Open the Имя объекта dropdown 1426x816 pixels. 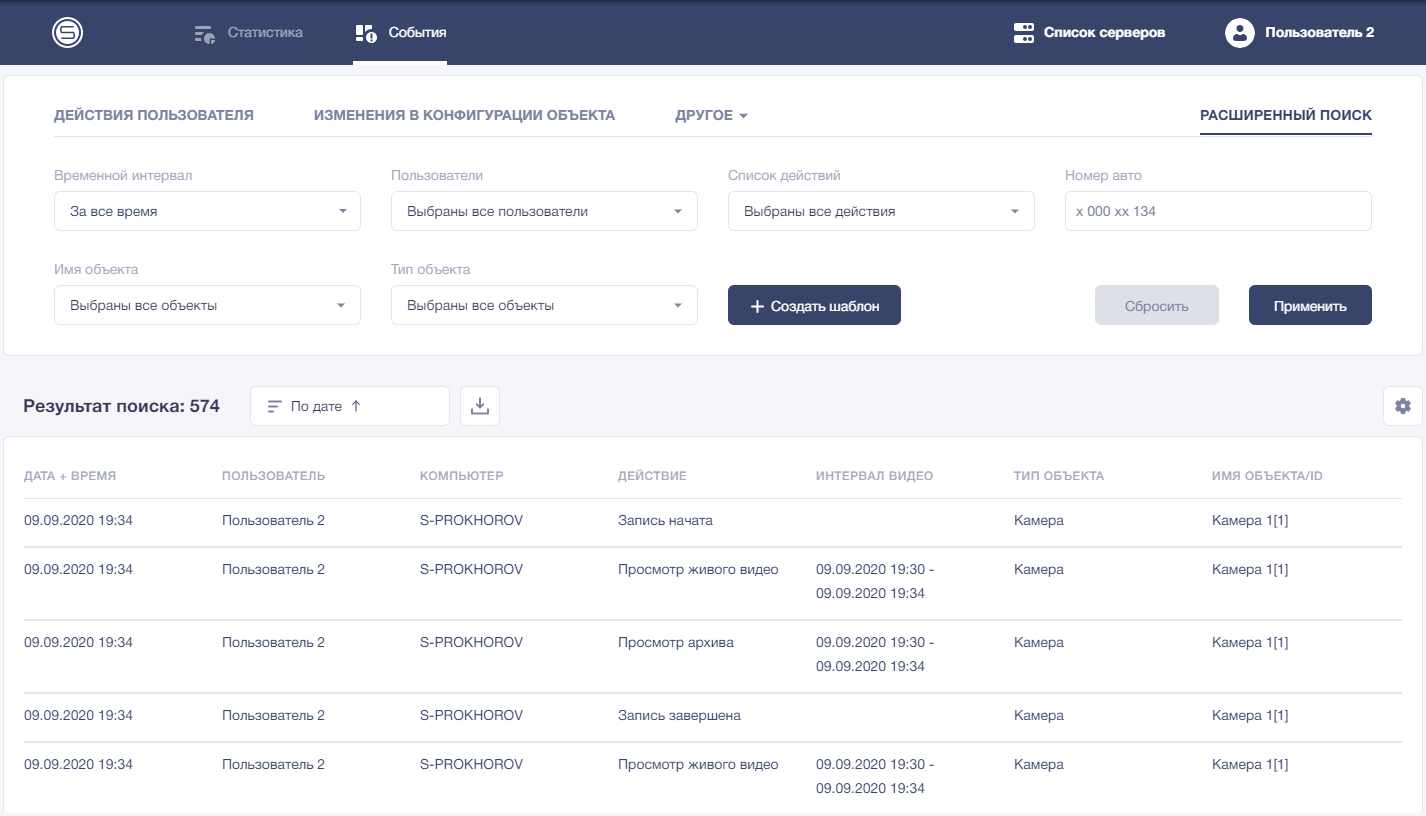click(207, 306)
